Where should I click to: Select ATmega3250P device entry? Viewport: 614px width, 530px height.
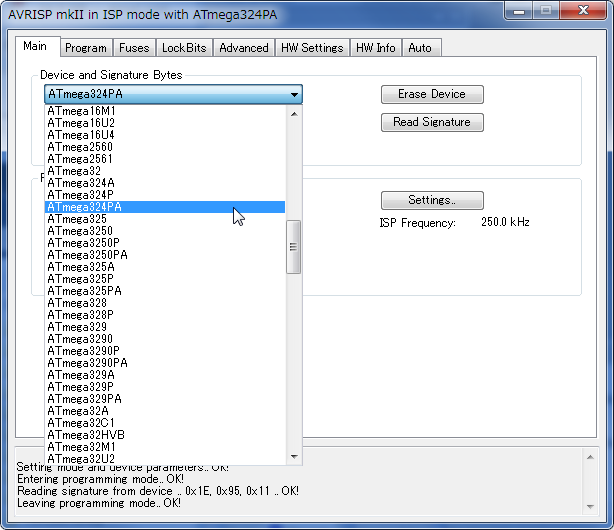click(x=165, y=243)
